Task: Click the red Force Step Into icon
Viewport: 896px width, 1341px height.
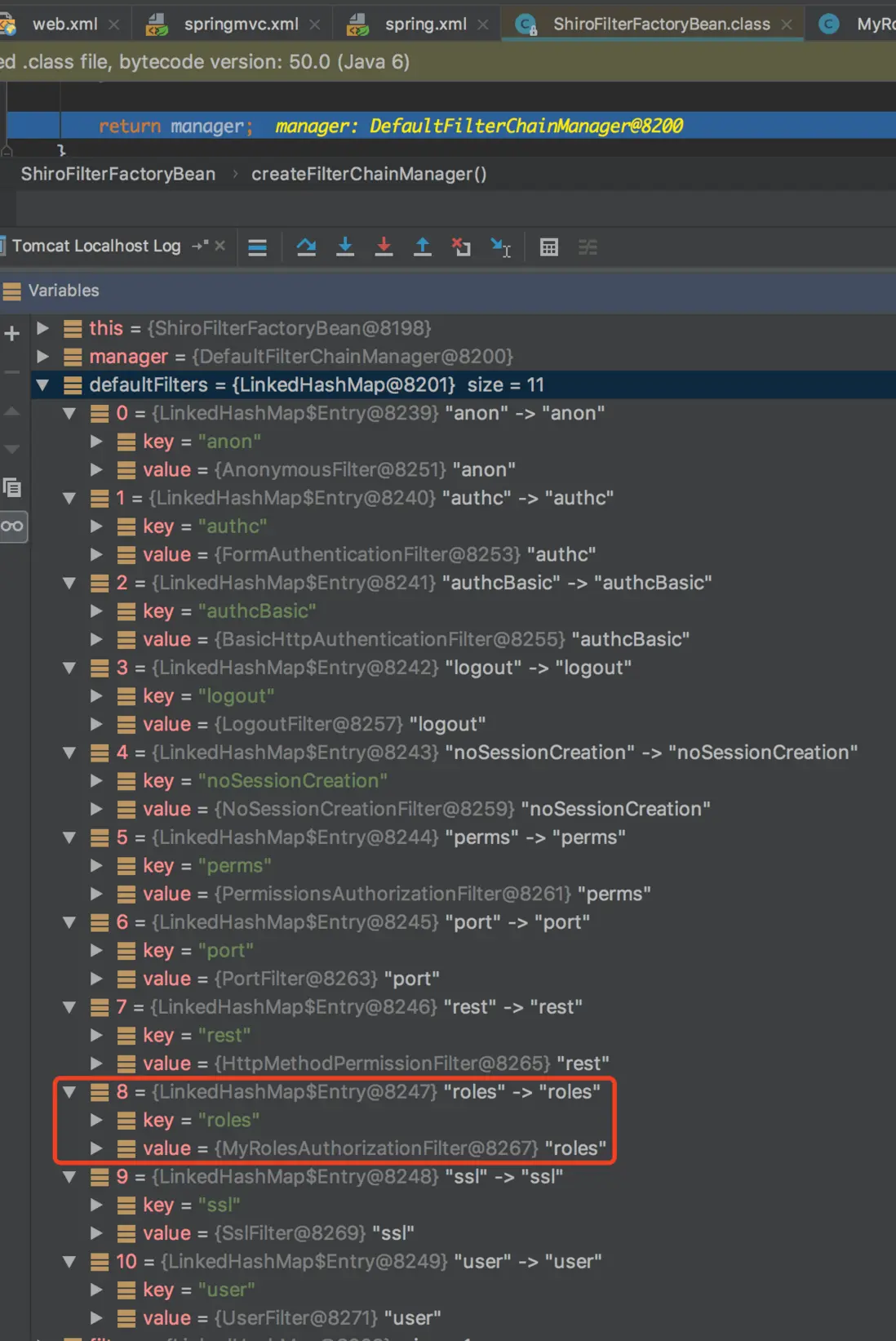Action: click(384, 247)
